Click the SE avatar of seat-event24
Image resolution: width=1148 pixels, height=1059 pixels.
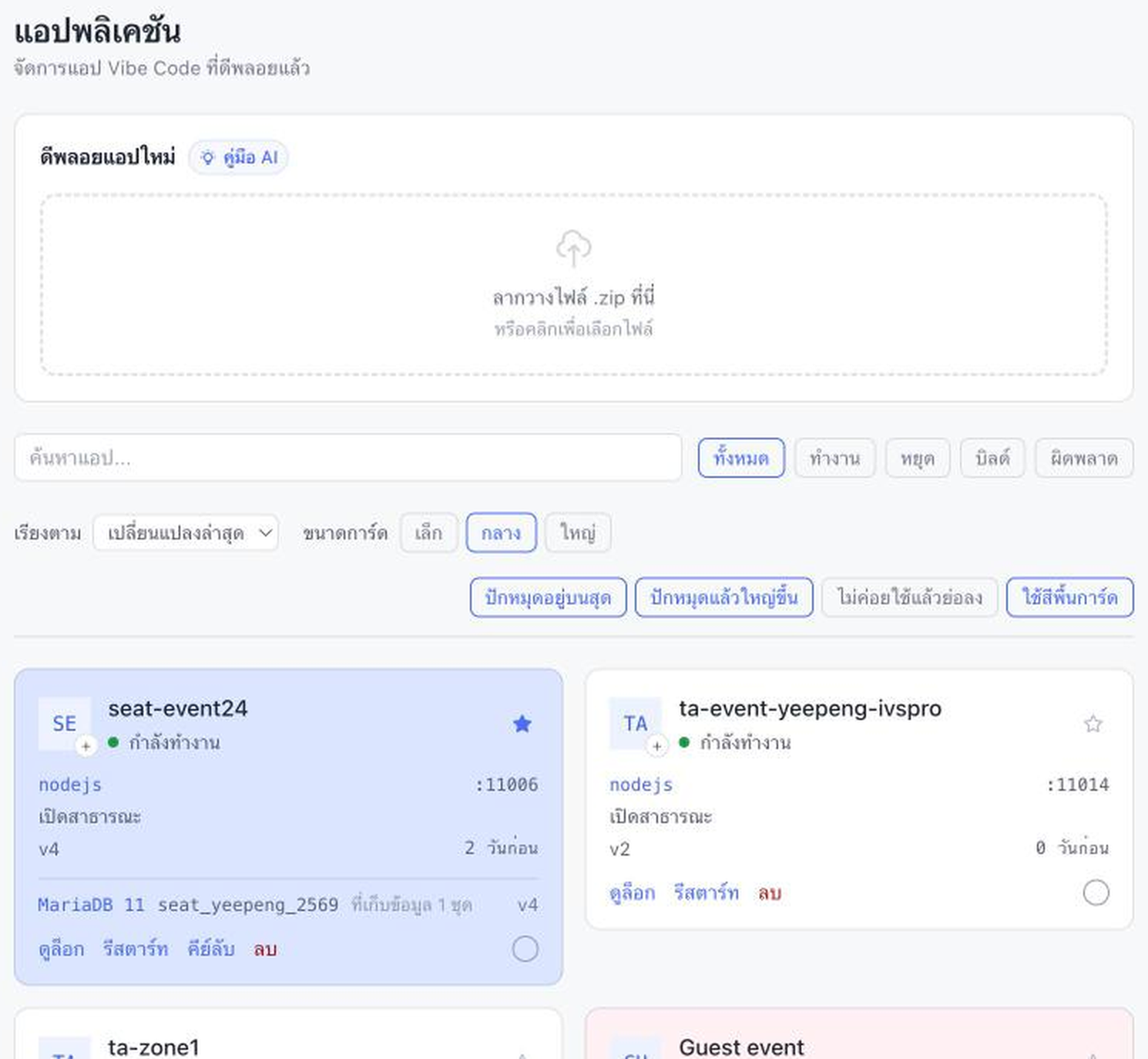point(65,724)
